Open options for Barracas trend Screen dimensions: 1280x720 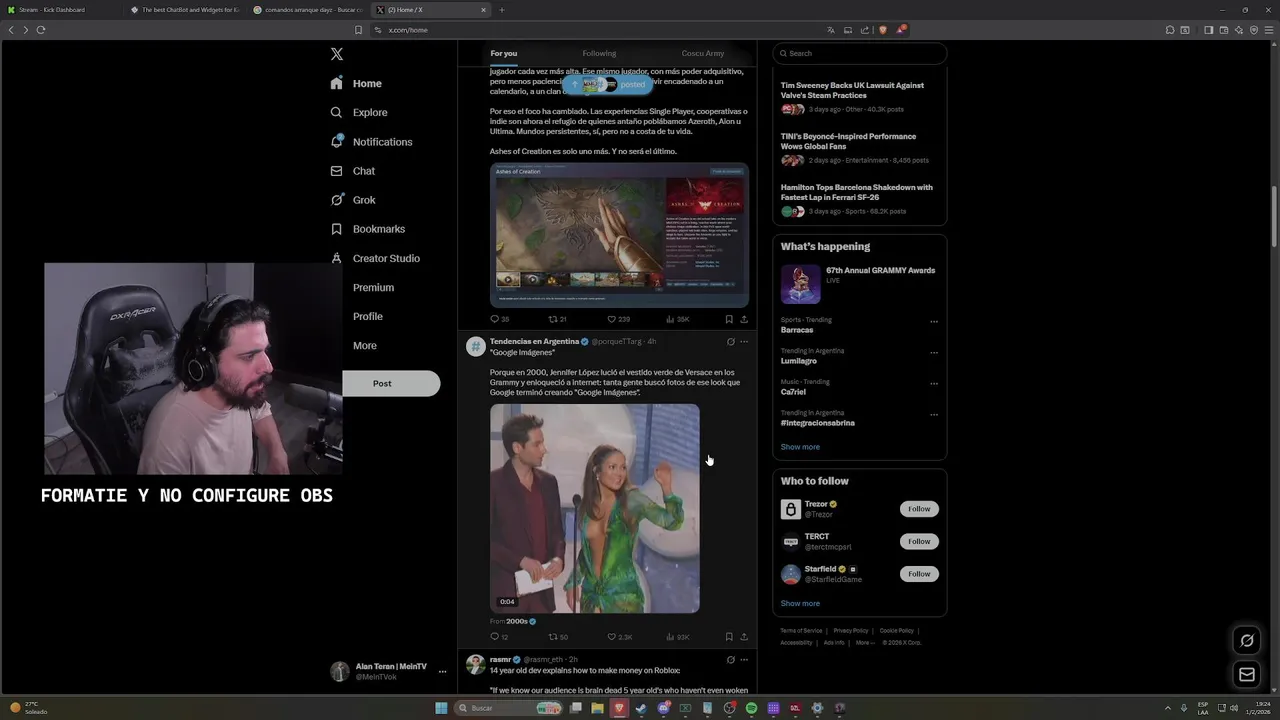click(934, 322)
